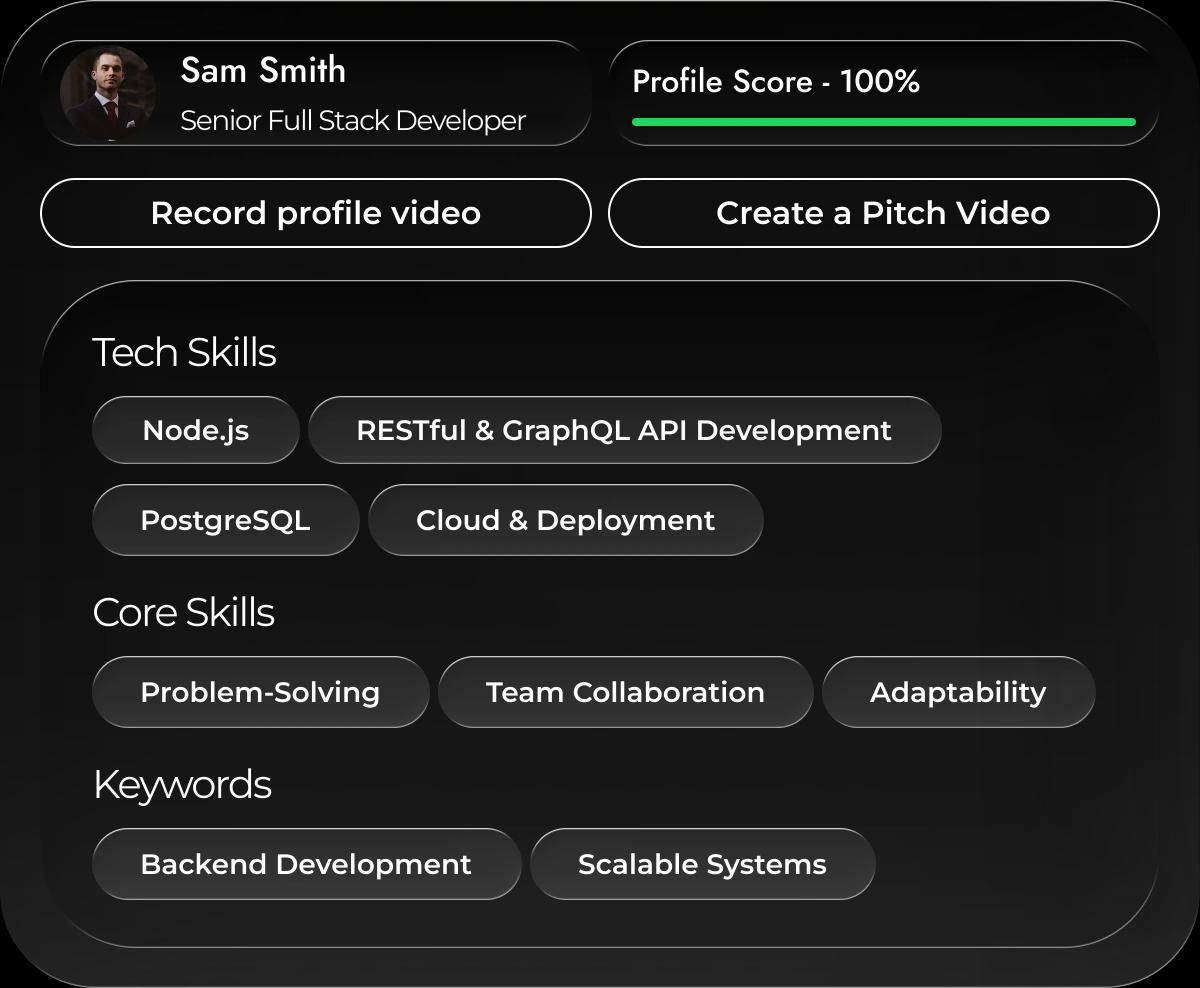Pick the Team Collaboration tag

click(x=625, y=693)
